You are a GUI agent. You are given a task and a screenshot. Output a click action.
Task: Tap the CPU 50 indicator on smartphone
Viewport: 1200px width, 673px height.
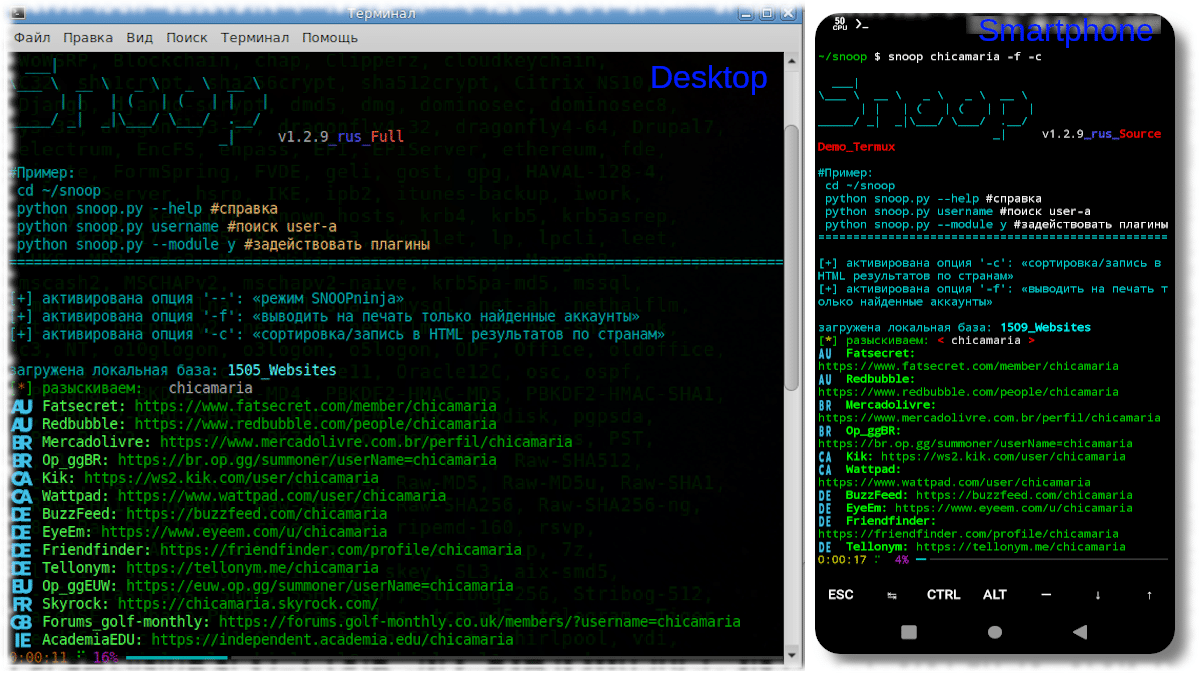coord(839,23)
